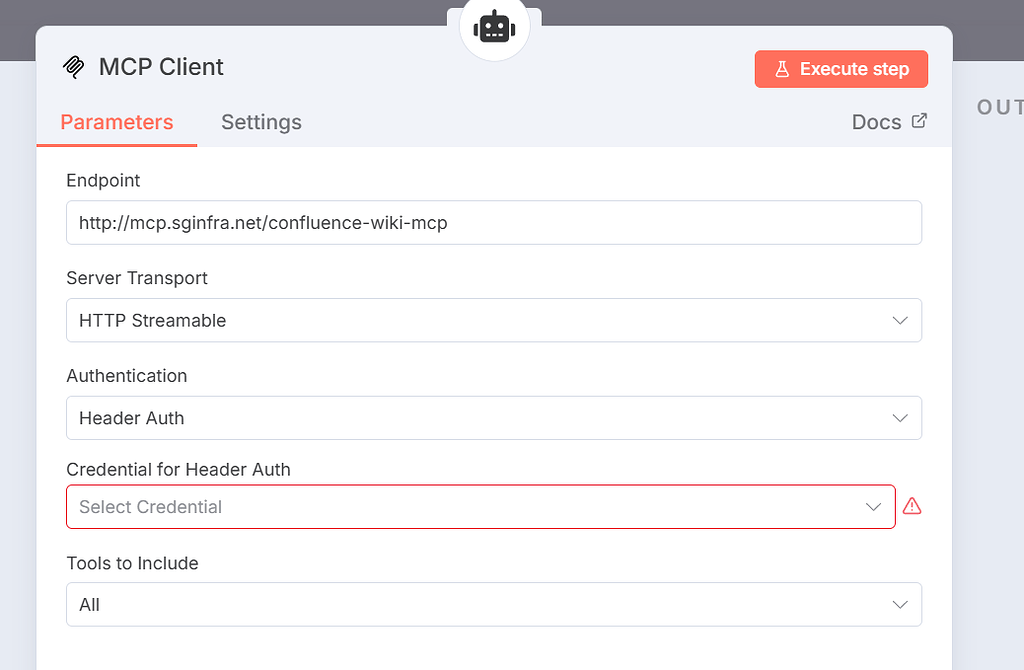Open the Select Credential dropdown
This screenshot has height=670, width=1024.
pyautogui.click(x=480, y=507)
